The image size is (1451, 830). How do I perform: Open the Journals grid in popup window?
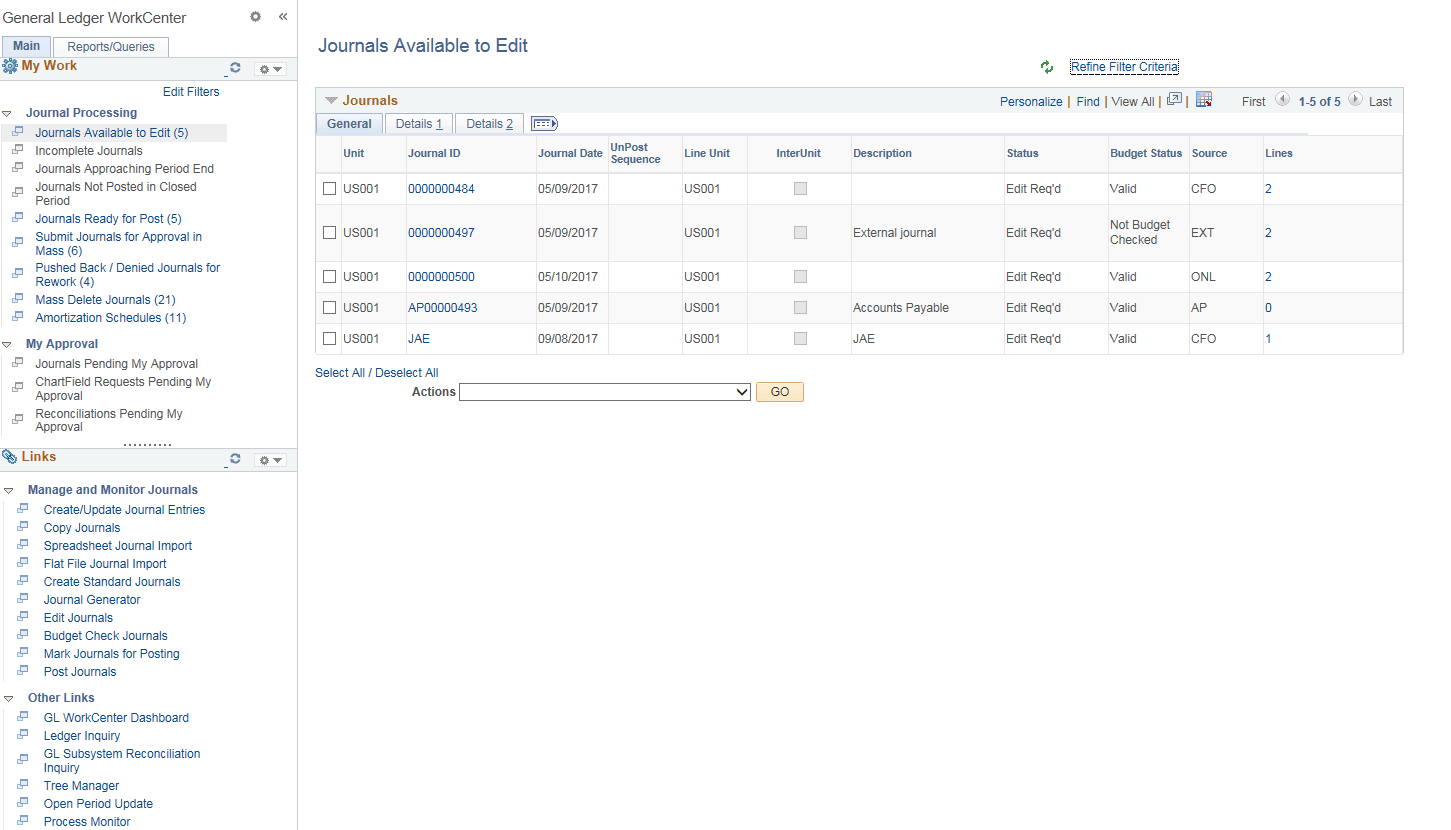pyautogui.click(x=1174, y=99)
